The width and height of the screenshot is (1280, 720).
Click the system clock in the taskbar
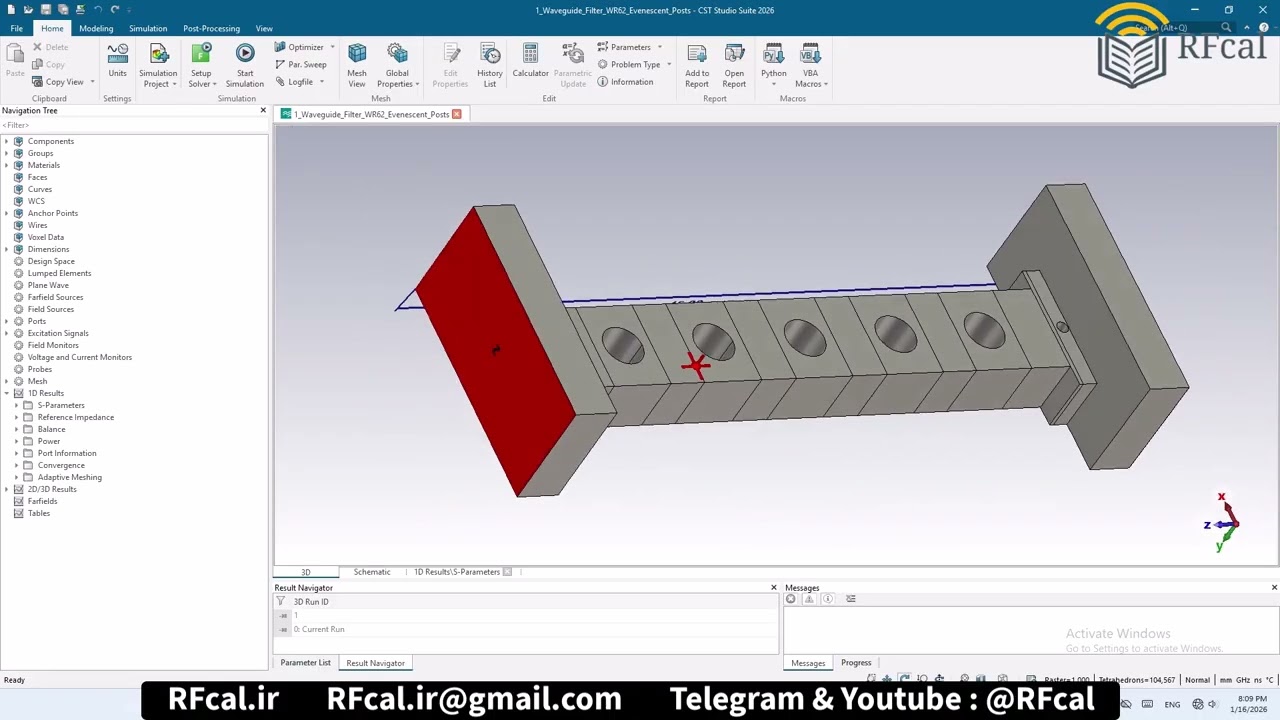[1251, 704]
